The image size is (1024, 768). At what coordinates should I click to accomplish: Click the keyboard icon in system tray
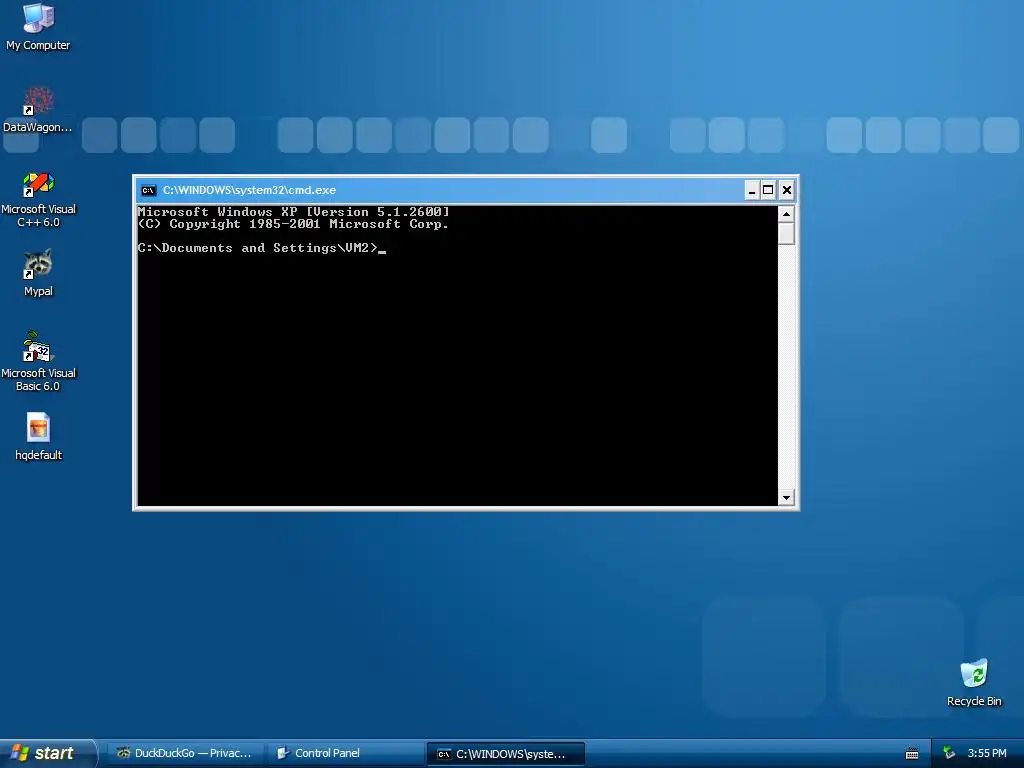point(912,754)
